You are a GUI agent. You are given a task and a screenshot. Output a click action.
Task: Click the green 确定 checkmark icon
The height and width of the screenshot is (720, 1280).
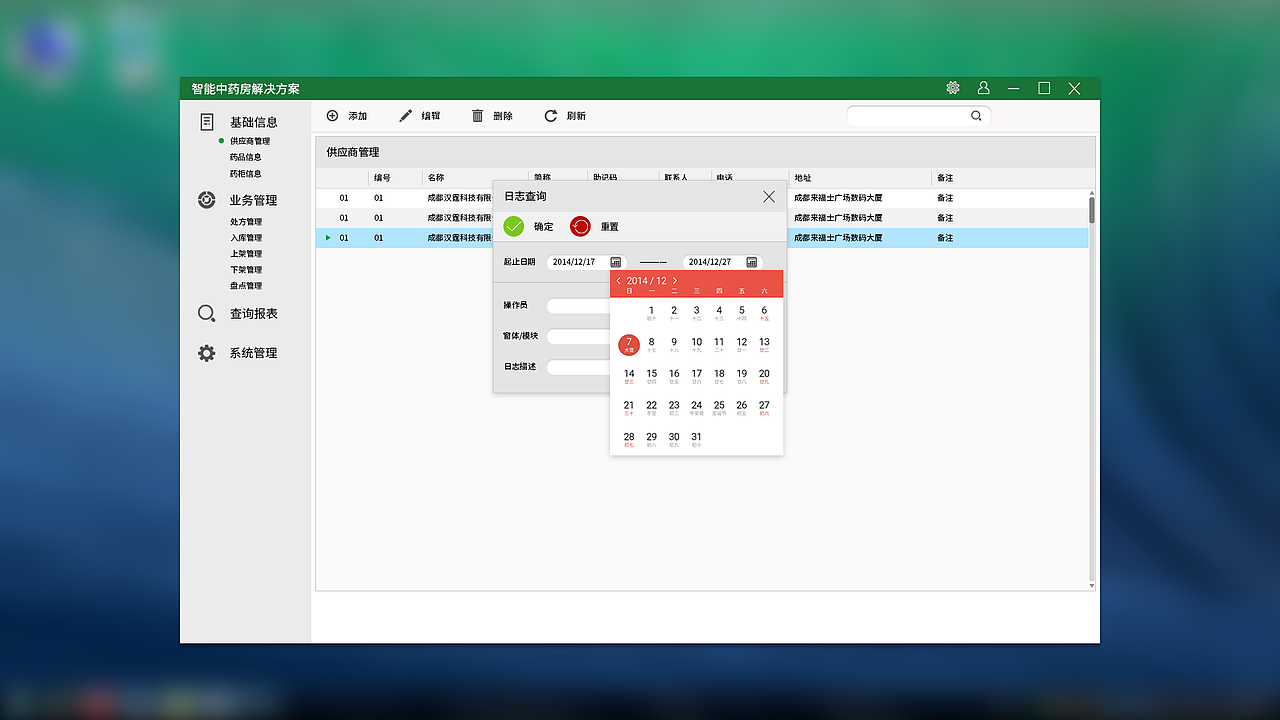[514, 227]
